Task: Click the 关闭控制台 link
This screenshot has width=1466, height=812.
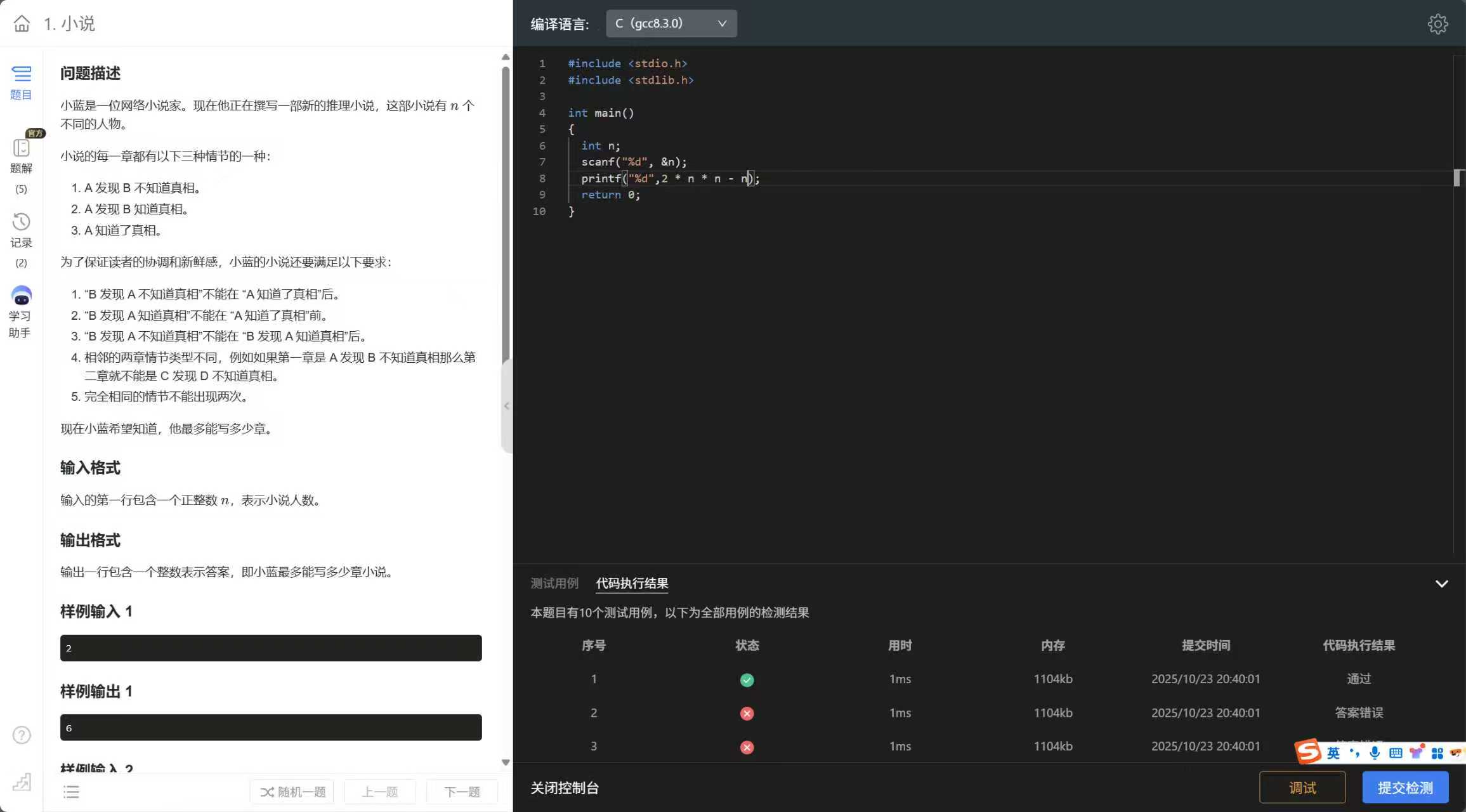Action: [x=565, y=787]
